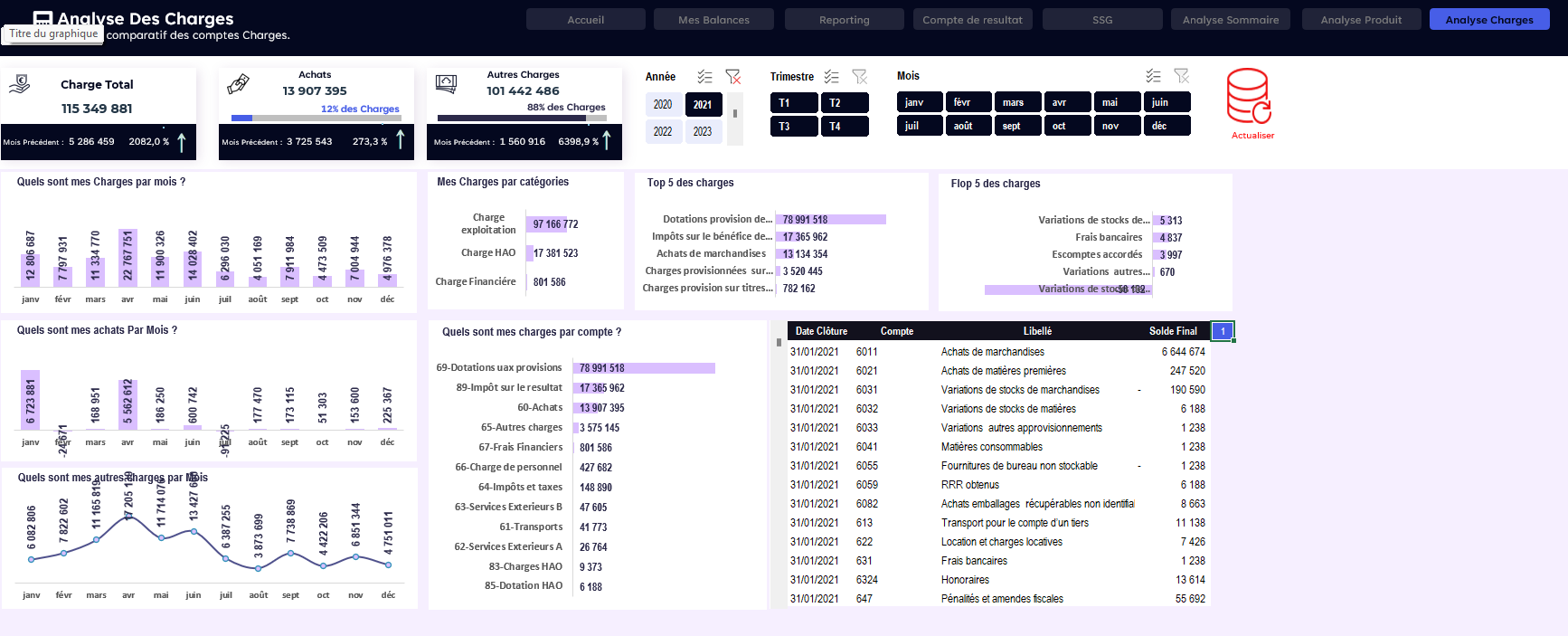Viewport: 1568px width, 636px height.
Task: Click the Actualiser database refresh icon
Action: tap(1250, 96)
